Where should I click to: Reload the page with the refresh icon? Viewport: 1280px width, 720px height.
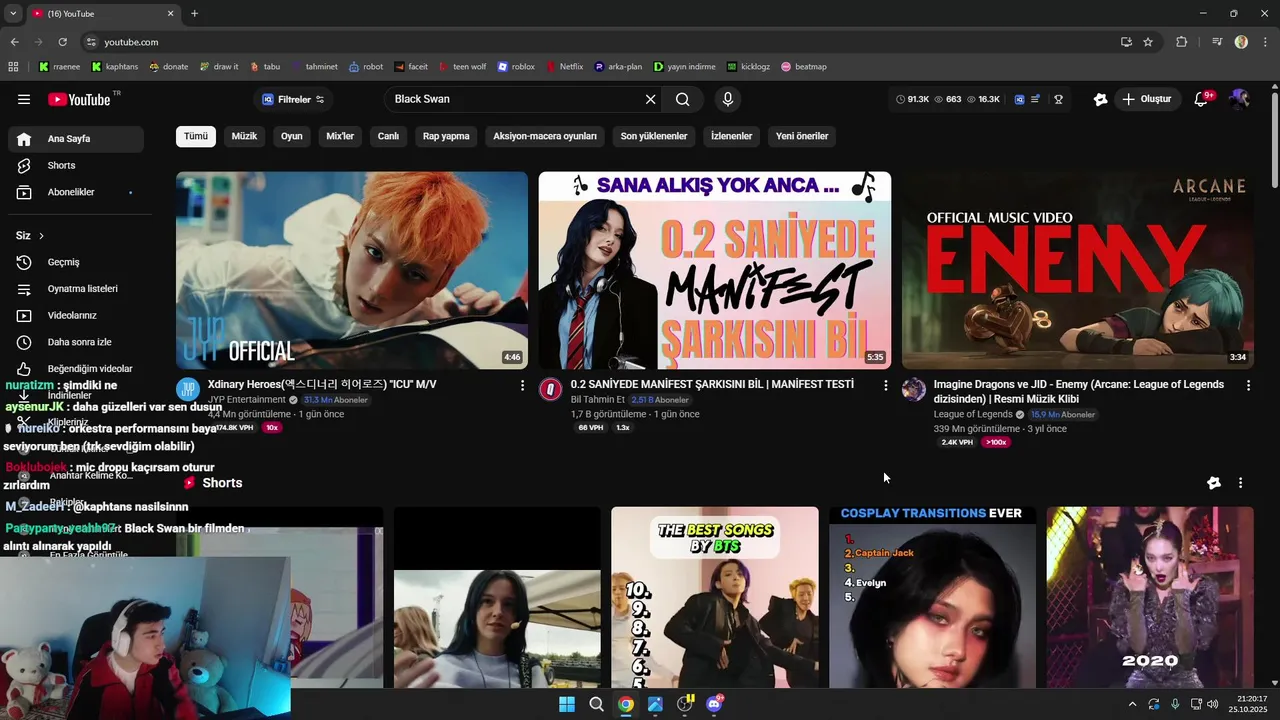point(62,42)
